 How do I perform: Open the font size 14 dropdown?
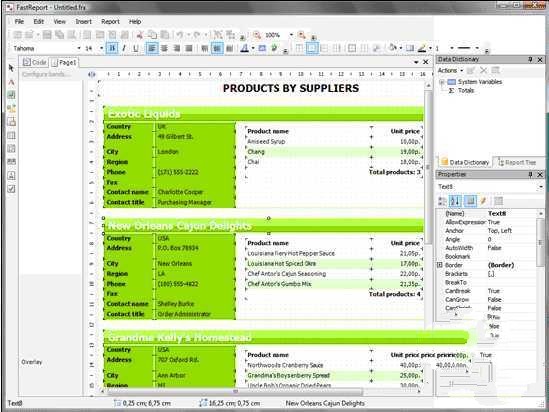[102, 48]
